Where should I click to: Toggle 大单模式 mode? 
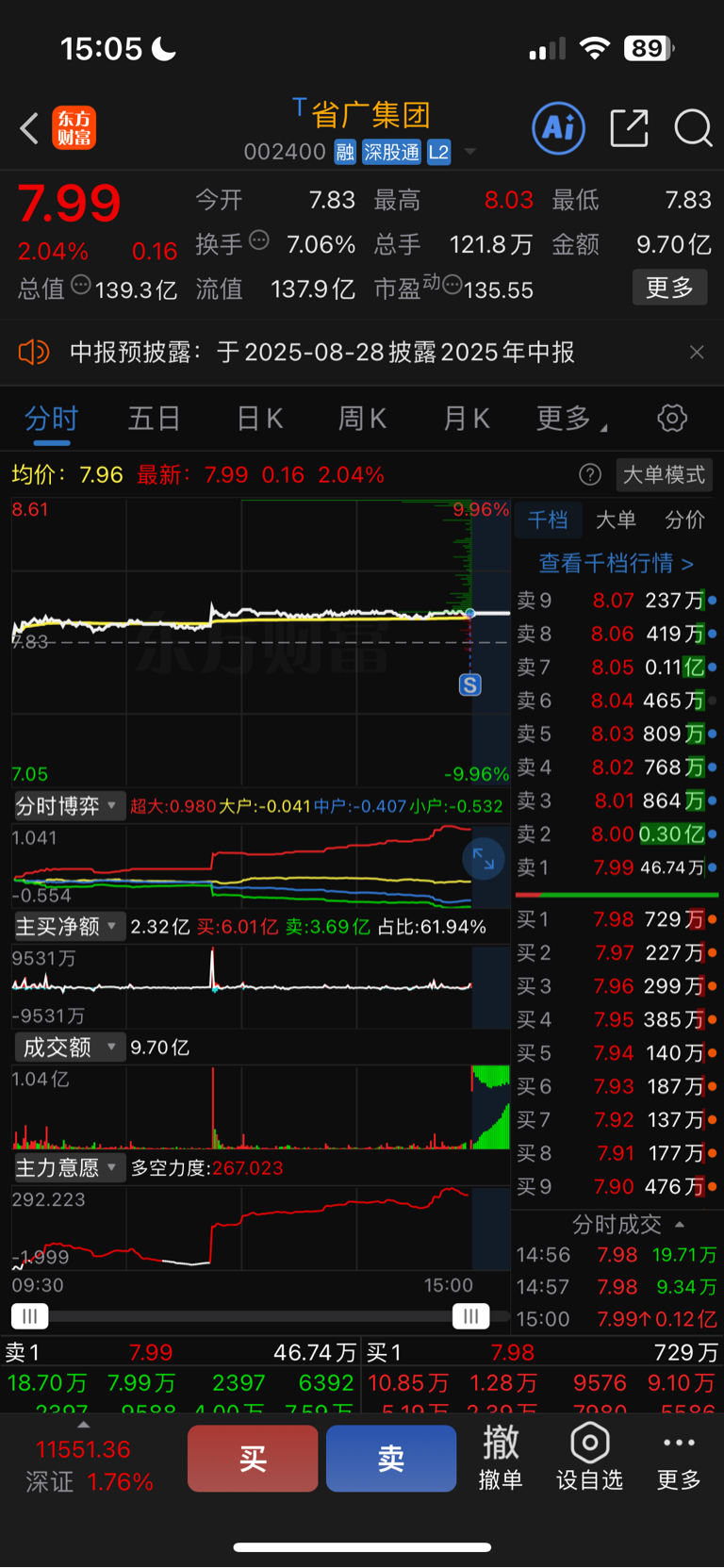(665, 474)
